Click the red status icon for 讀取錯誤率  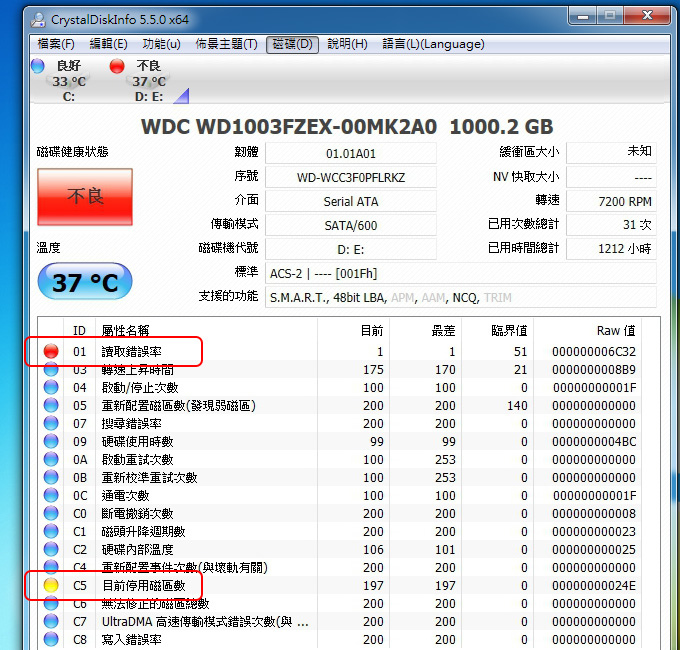(51, 351)
